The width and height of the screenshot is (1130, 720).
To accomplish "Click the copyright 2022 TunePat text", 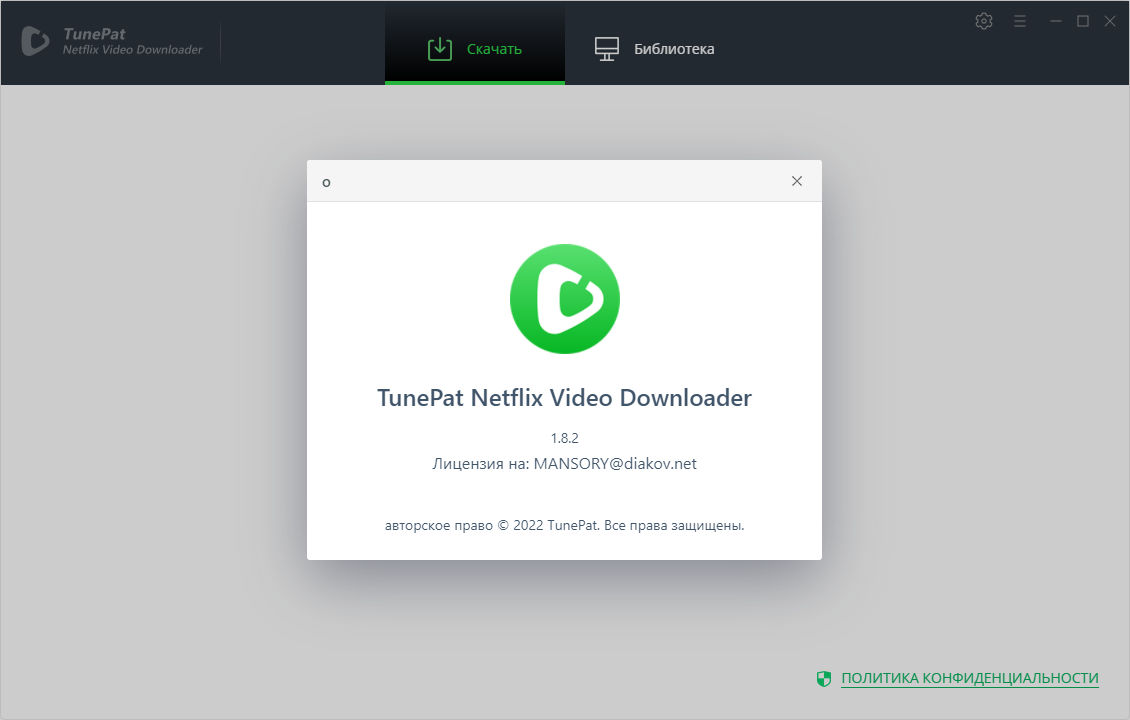I will [565, 524].
